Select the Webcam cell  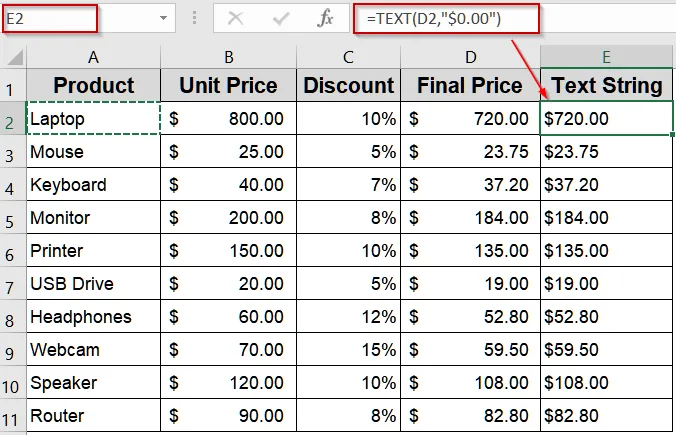pos(94,349)
